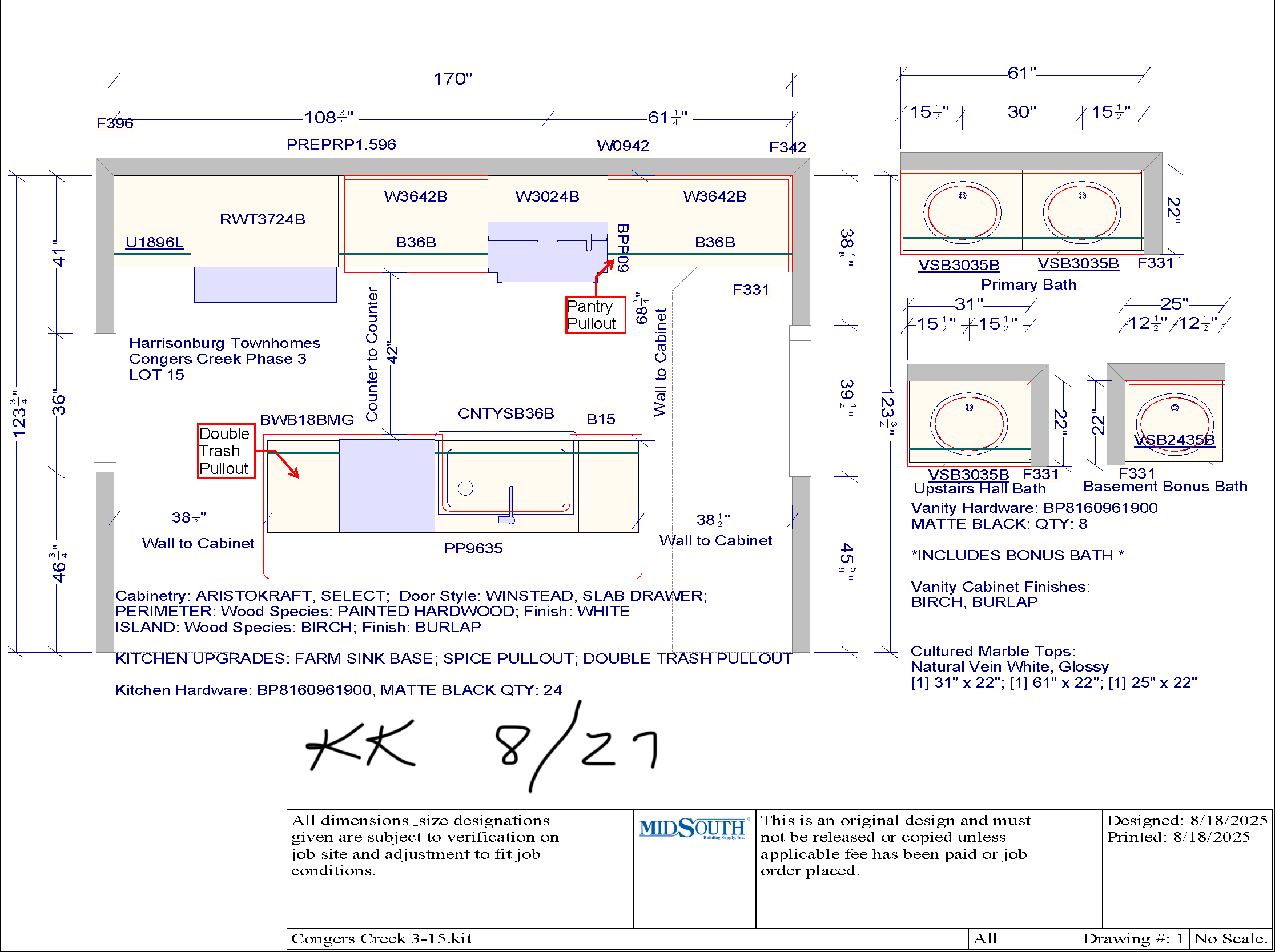Click the MidSouth Building Supply logo
Viewport: 1275px width, 952px height.
[x=694, y=829]
